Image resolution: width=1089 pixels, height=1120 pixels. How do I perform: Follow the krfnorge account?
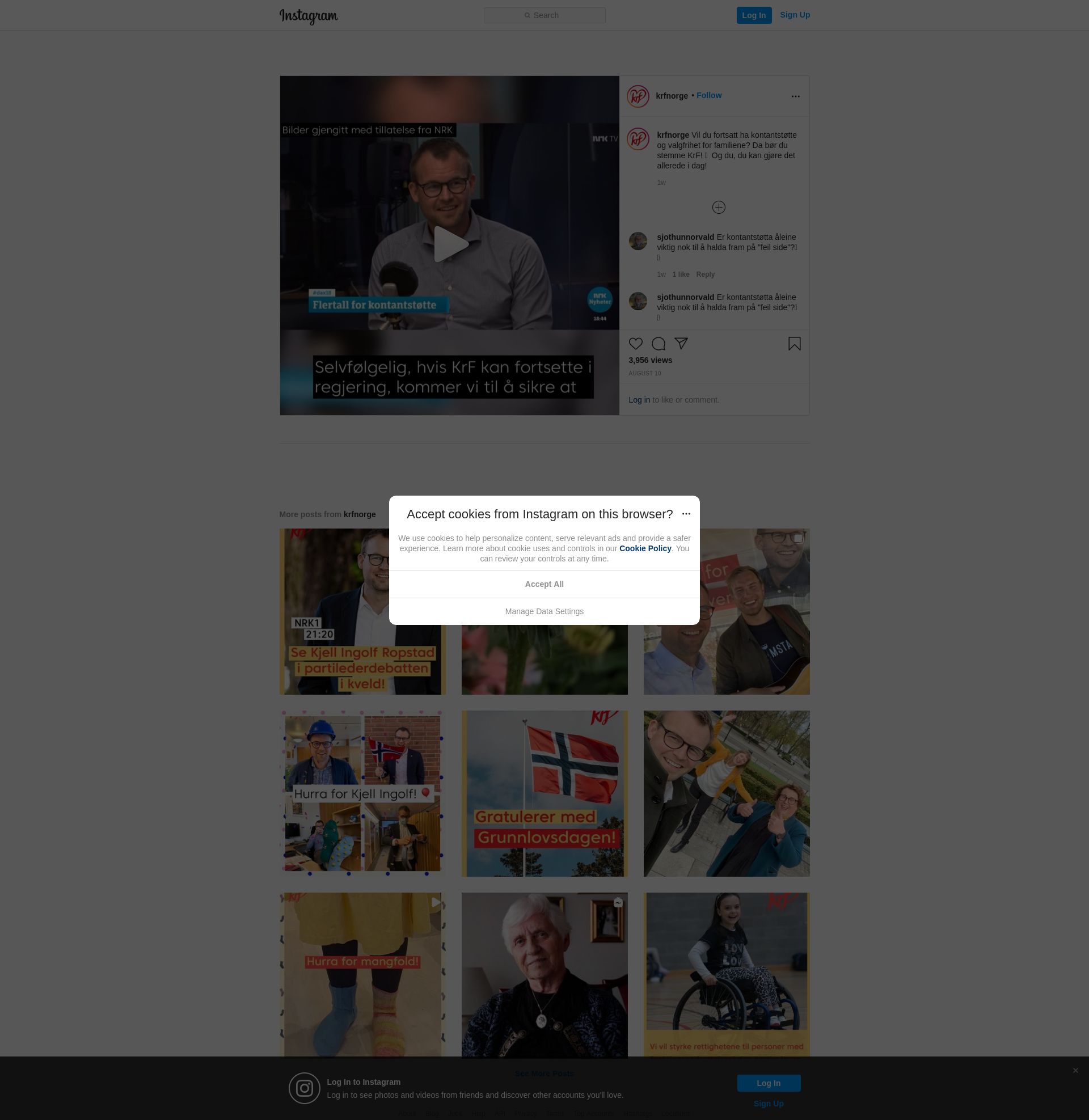[x=708, y=95]
